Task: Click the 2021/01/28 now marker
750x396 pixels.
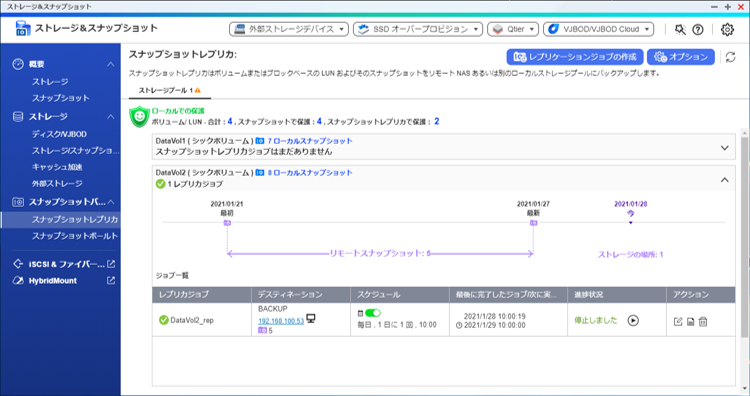Action: click(630, 222)
